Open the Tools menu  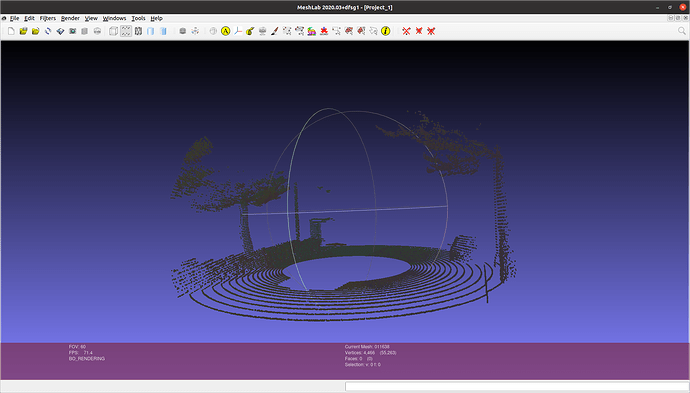click(x=138, y=18)
